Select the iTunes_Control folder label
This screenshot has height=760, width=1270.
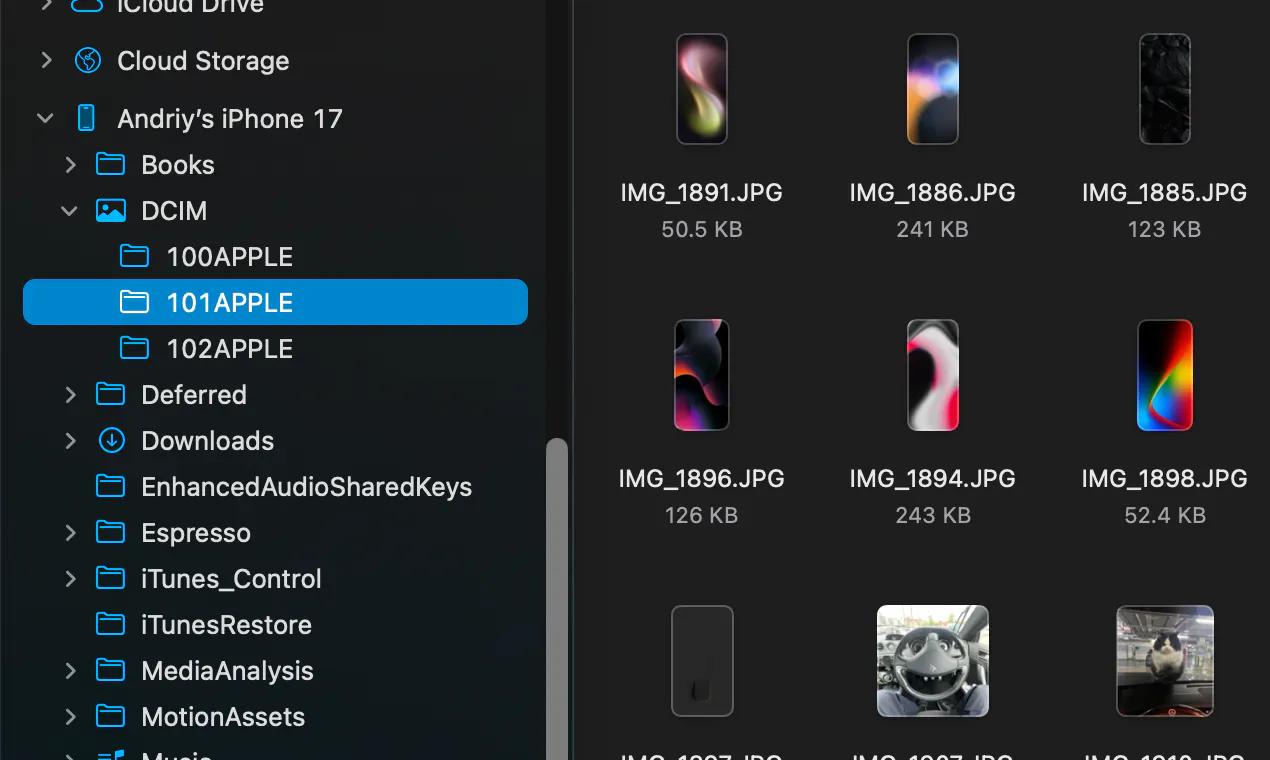click(x=232, y=579)
